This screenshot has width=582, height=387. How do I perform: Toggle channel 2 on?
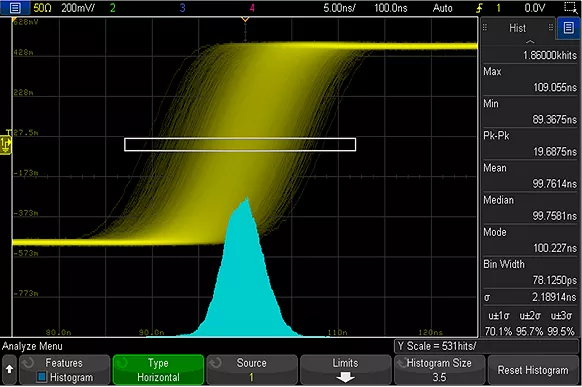(112, 8)
